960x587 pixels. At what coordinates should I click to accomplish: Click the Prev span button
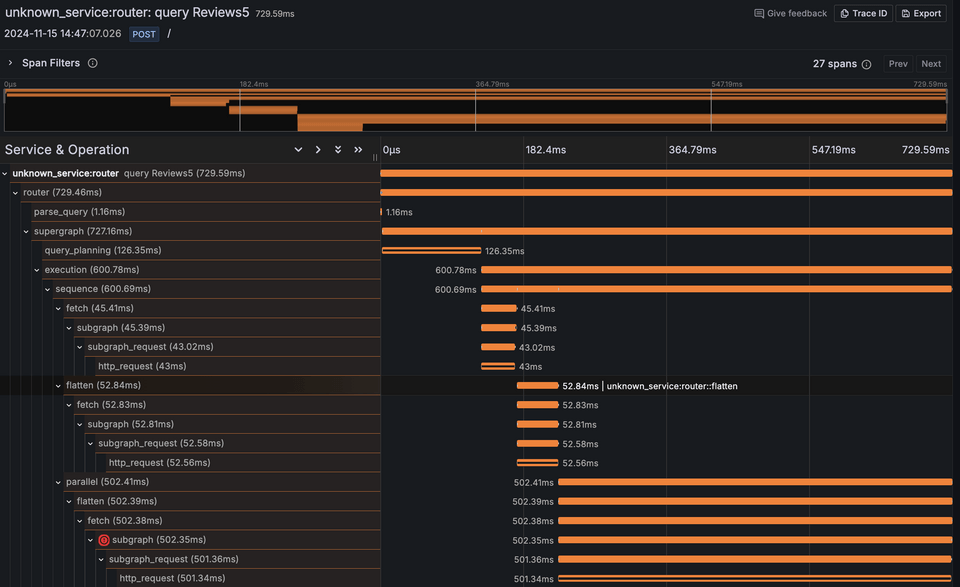pyautogui.click(x=898, y=64)
